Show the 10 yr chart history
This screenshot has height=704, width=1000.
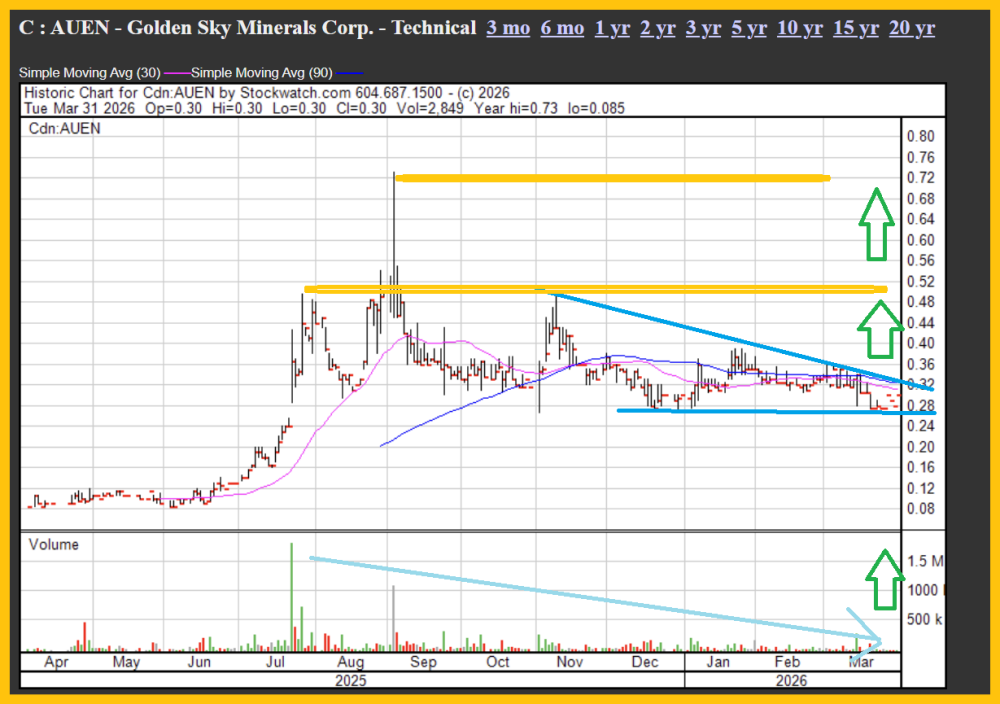coord(800,28)
